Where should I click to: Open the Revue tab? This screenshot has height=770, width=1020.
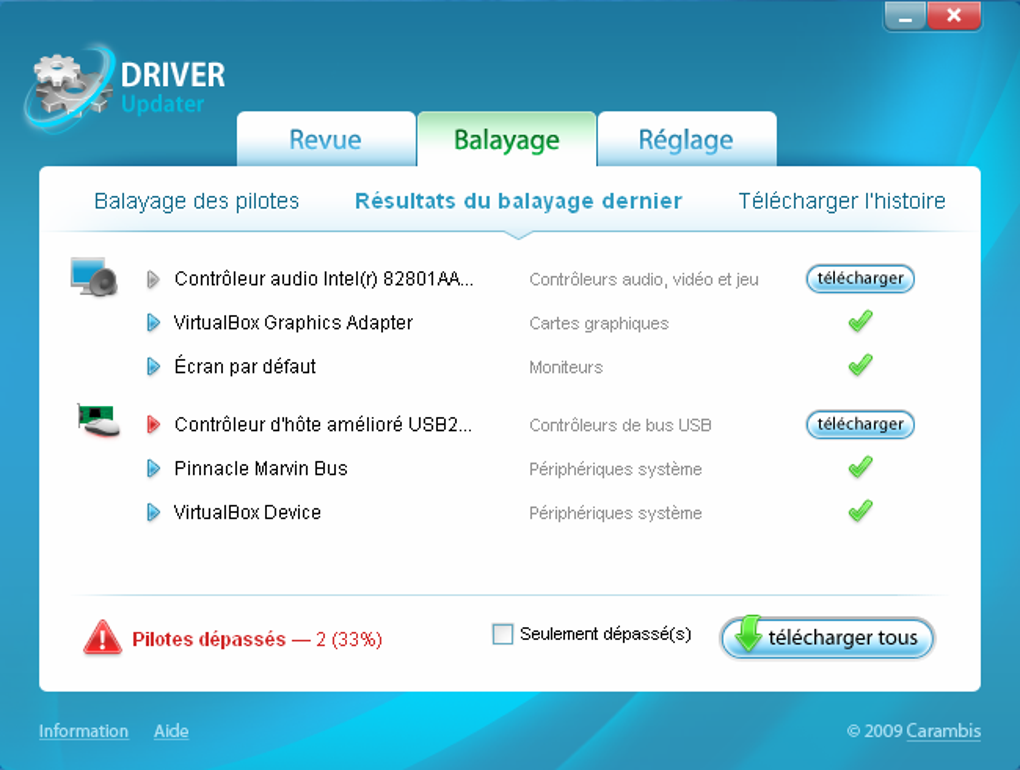[x=326, y=139]
